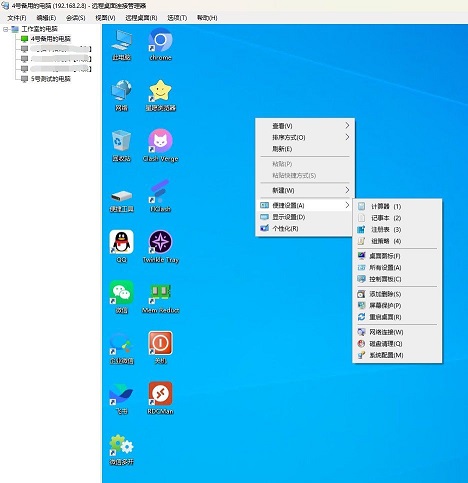Choose 所有设置(A) in the submenu
The image size is (468, 483).
(397, 267)
